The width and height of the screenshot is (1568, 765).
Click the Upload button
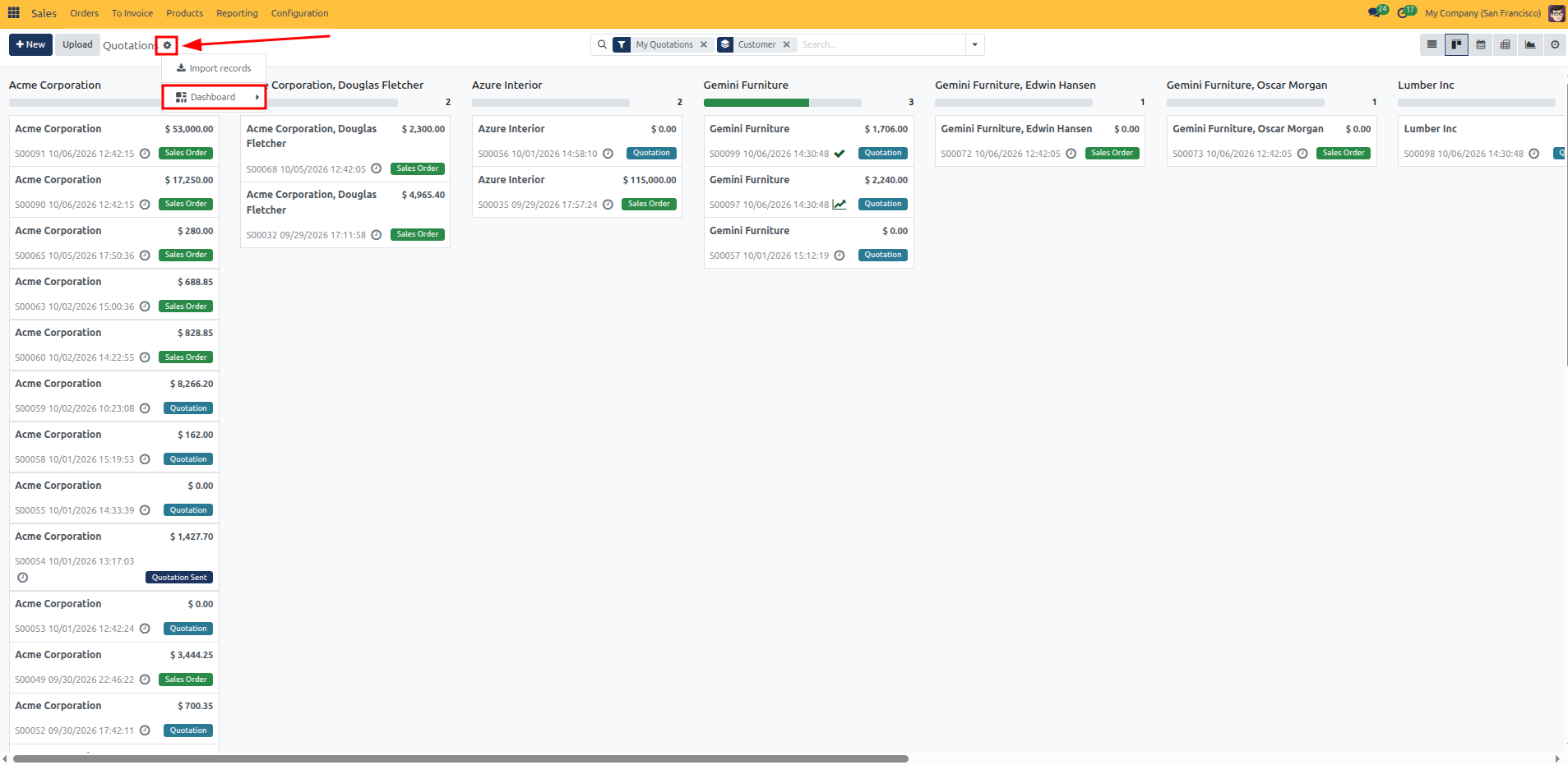coord(77,44)
